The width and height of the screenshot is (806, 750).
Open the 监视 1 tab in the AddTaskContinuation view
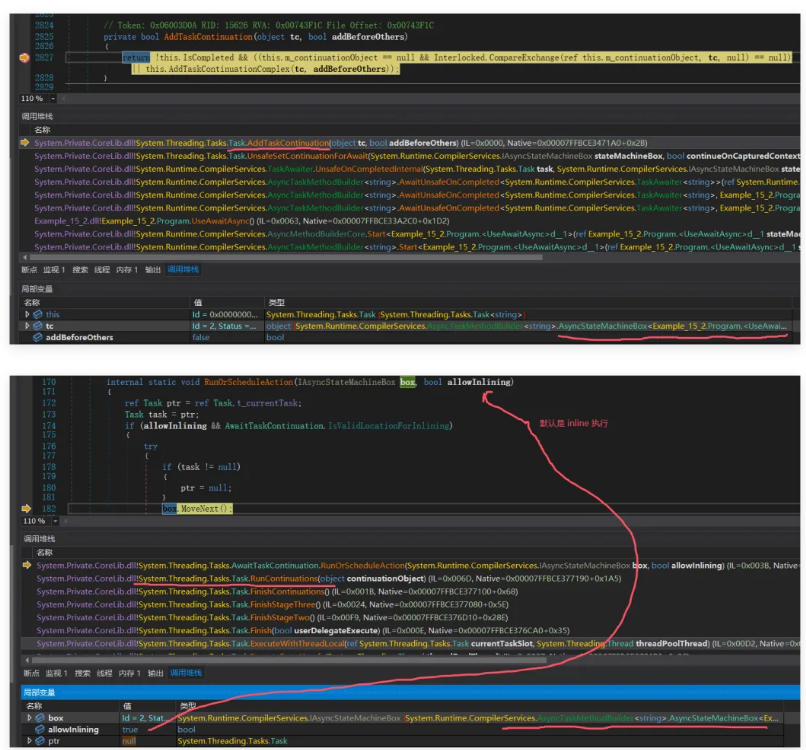coord(54,269)
